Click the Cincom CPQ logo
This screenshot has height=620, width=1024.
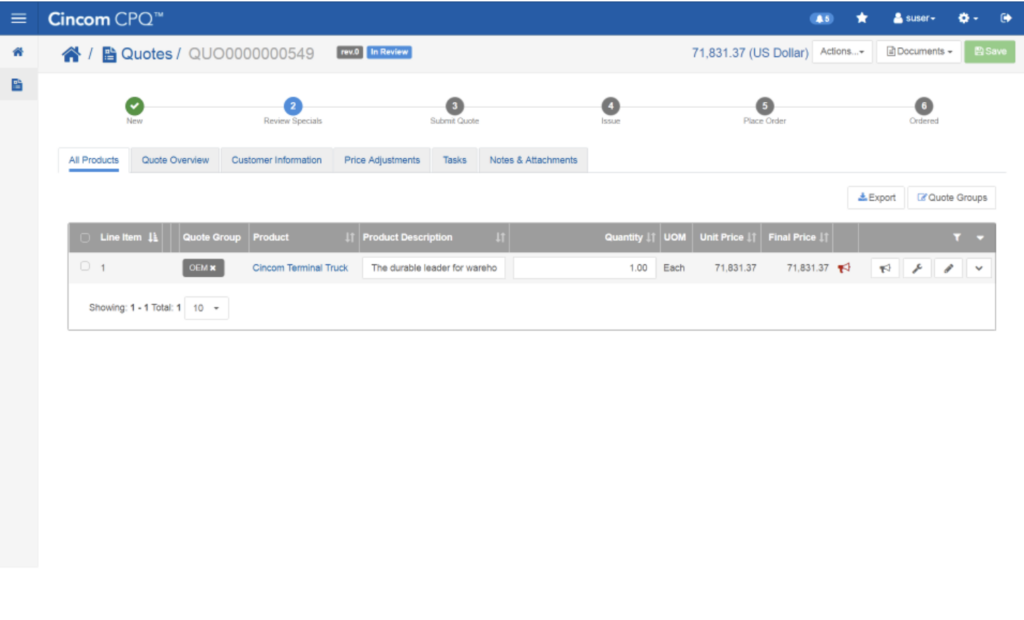click(105, 19)
